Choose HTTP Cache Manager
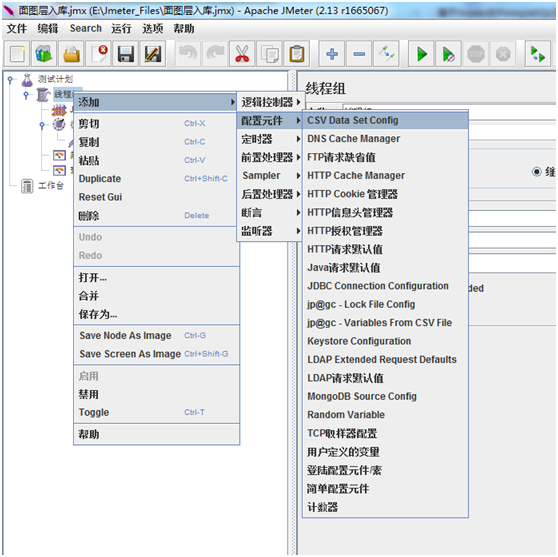The image size is (558, 557). [x=385, y=175]
